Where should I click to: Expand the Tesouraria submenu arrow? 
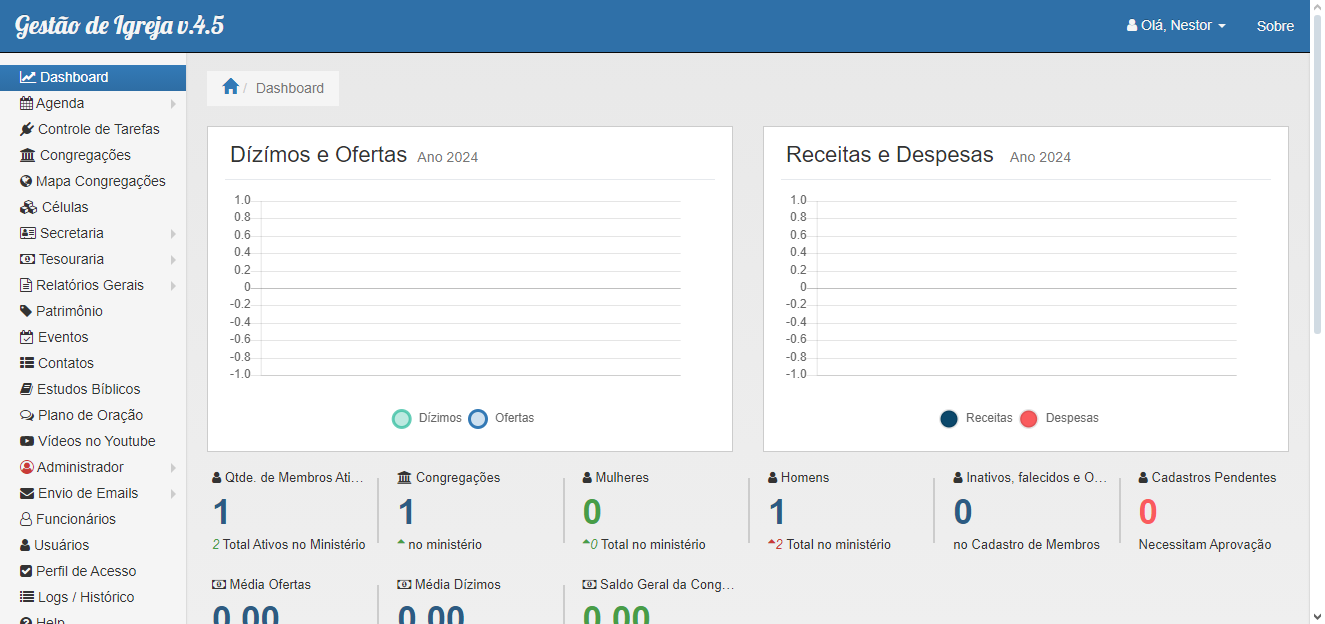[x=173, y=260]
